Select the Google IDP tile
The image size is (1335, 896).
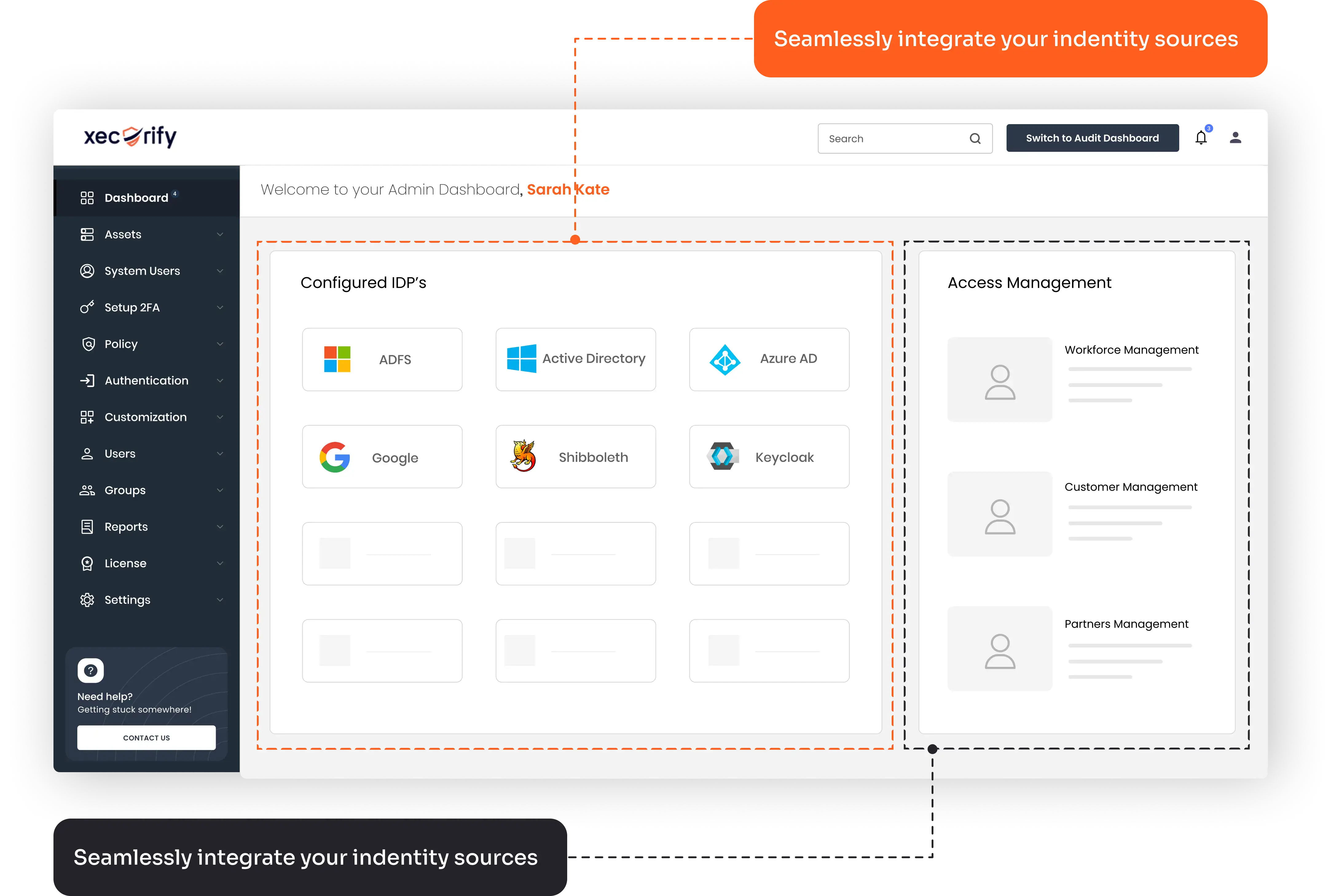[x=382, y=457]
